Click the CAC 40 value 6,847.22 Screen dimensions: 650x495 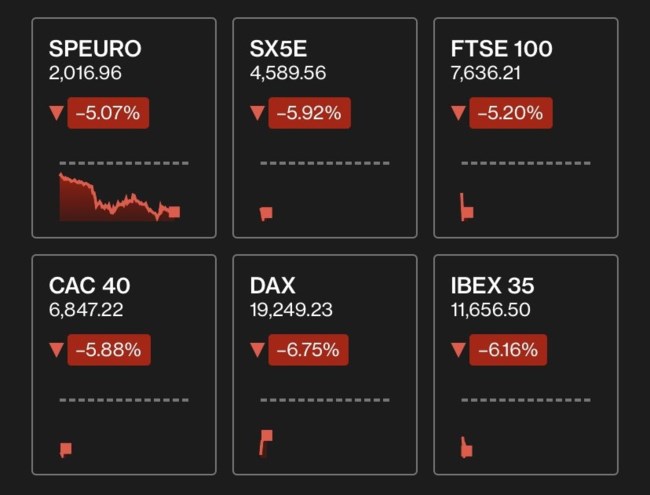point(86,310)
